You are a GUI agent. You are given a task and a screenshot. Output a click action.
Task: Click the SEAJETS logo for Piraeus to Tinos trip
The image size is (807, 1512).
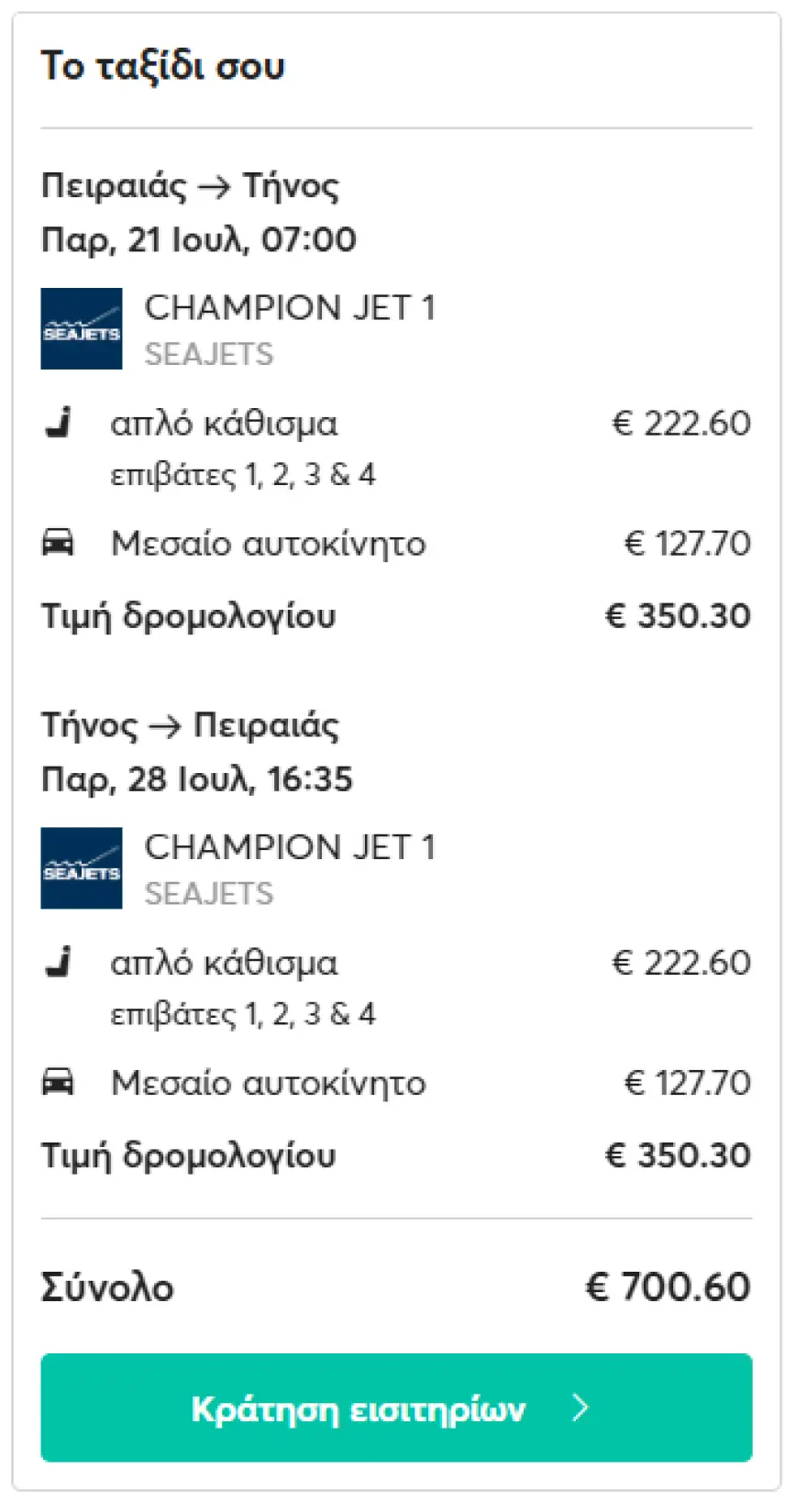(81, 329)
